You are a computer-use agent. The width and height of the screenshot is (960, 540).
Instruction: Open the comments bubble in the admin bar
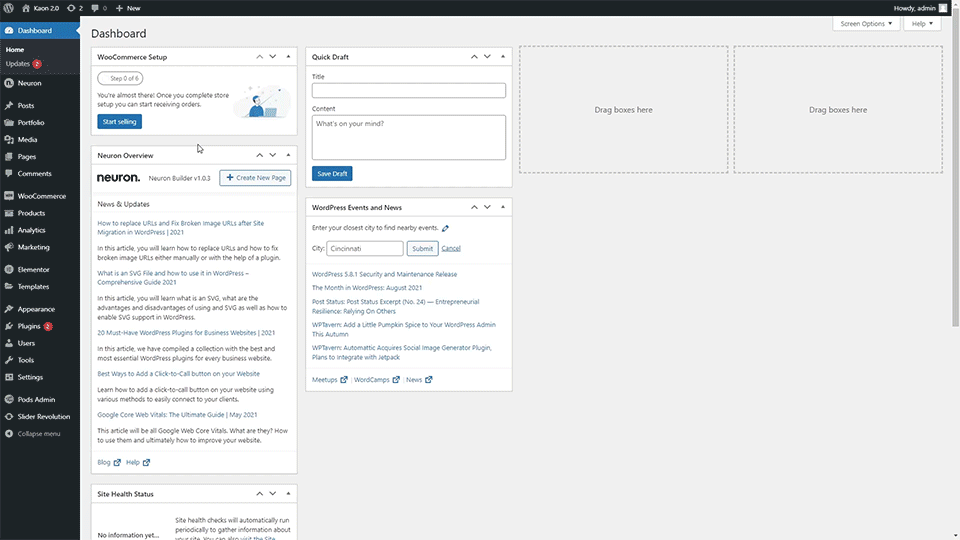(99, 8)
